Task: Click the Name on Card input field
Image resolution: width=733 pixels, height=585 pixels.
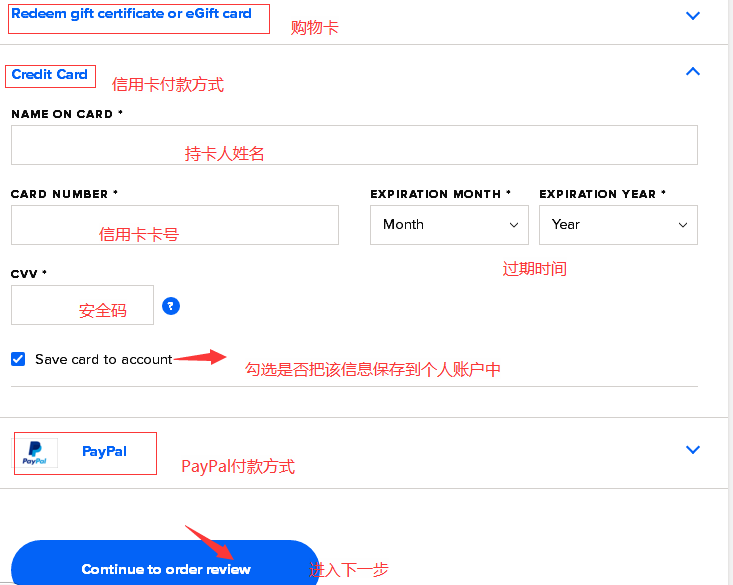Action: click(354, 145)
